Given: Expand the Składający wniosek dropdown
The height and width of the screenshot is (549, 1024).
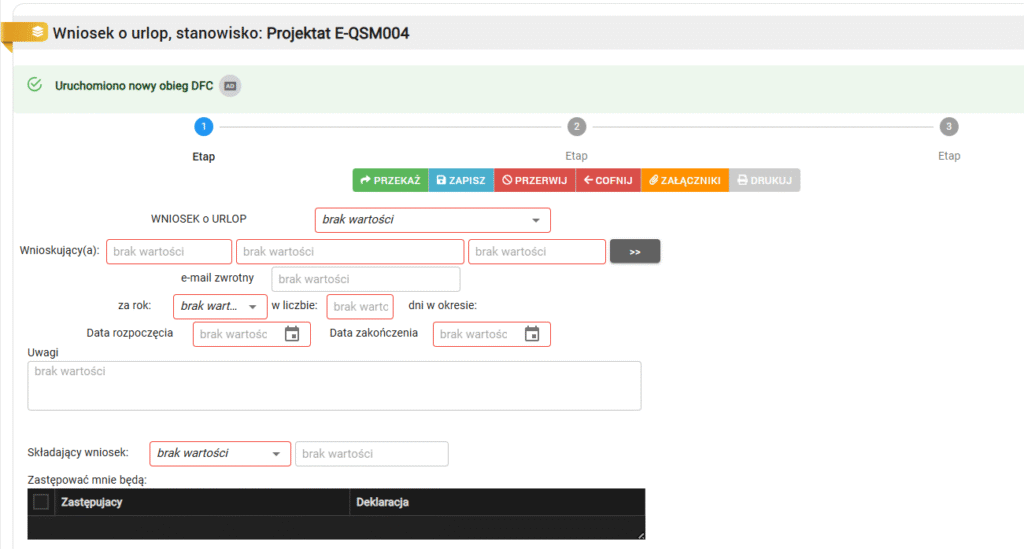Looking at the screenshot, I should [276, 454].
